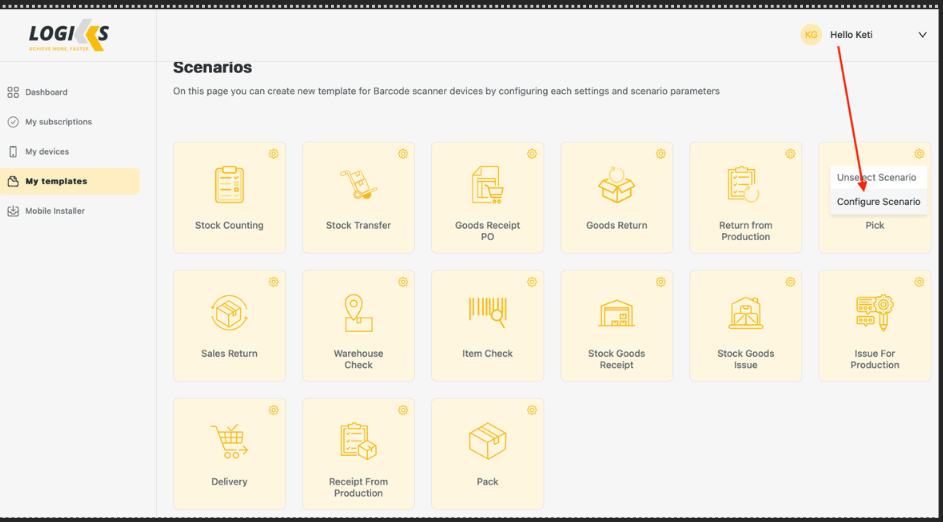Select the Stock Goods Receipt warehouse icon
The image size is (943, 522).
[616, 313]
